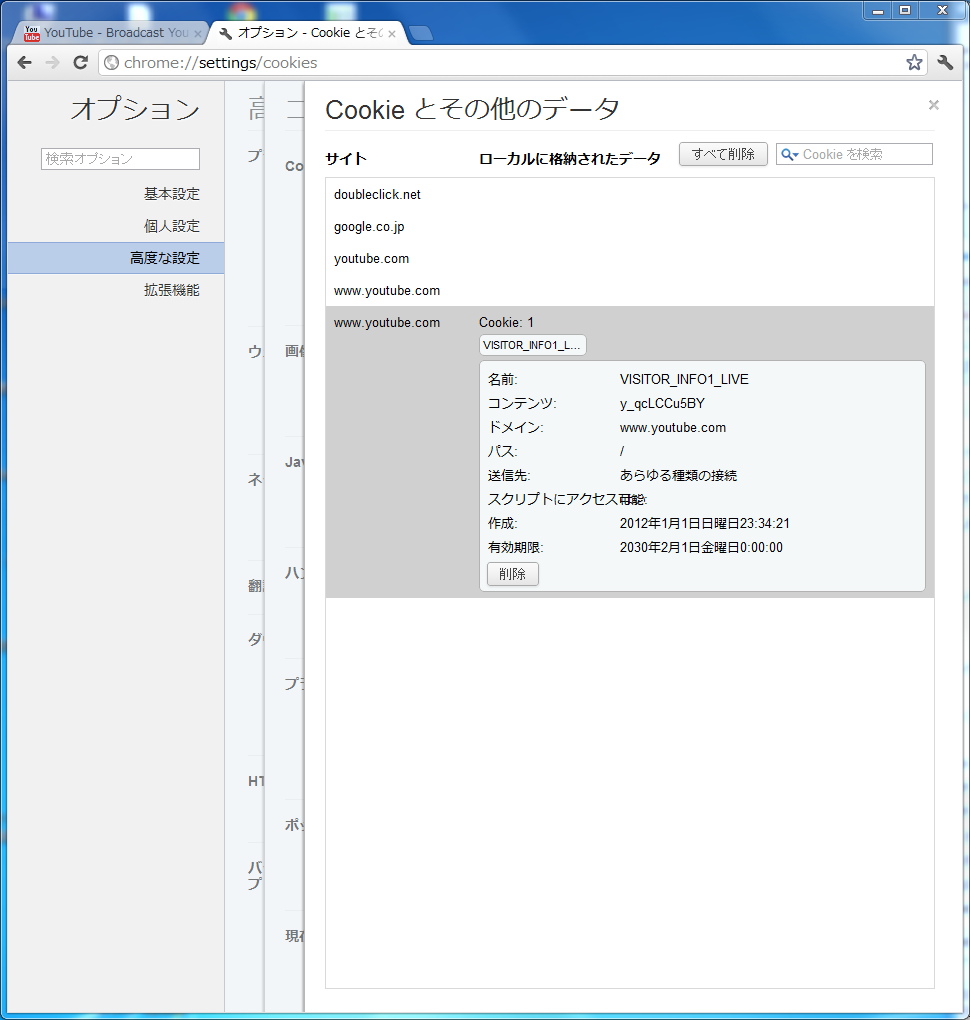This screenshot has height=1020, width=970.
Task: Select the オプション - Cookie tab
Action: (308, 33)
